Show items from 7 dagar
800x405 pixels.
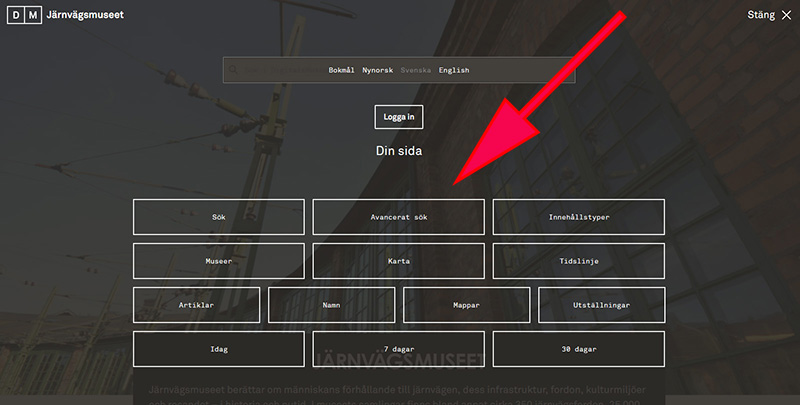(x=398, y=349)
